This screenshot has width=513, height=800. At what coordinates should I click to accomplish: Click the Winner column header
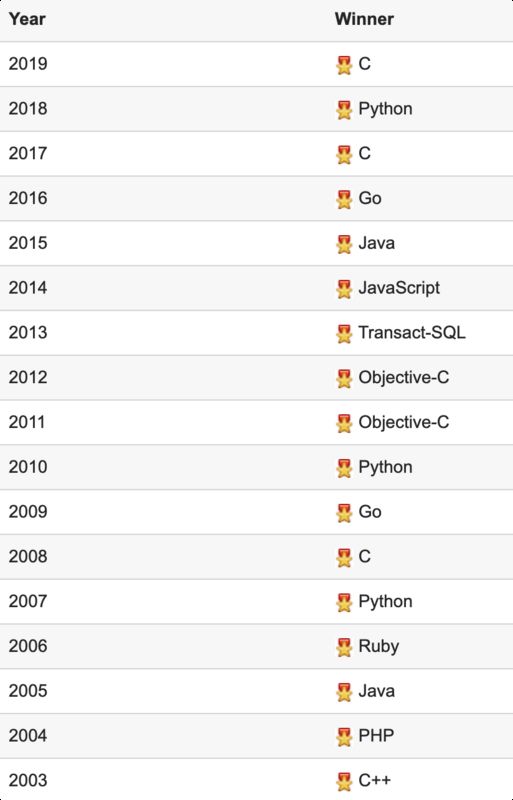(x=364, y=19)
